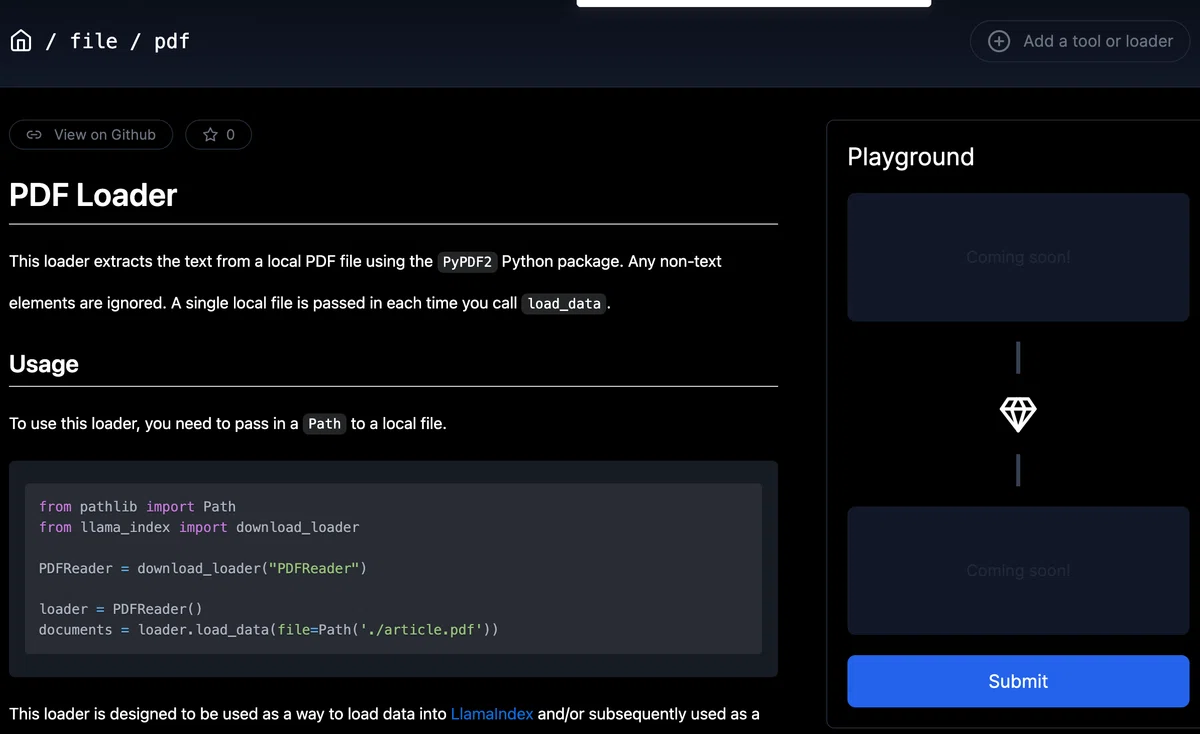The image size is (1200, 734).
Task: Click the PyPDF2 inline code label
Action: [467, 262]
